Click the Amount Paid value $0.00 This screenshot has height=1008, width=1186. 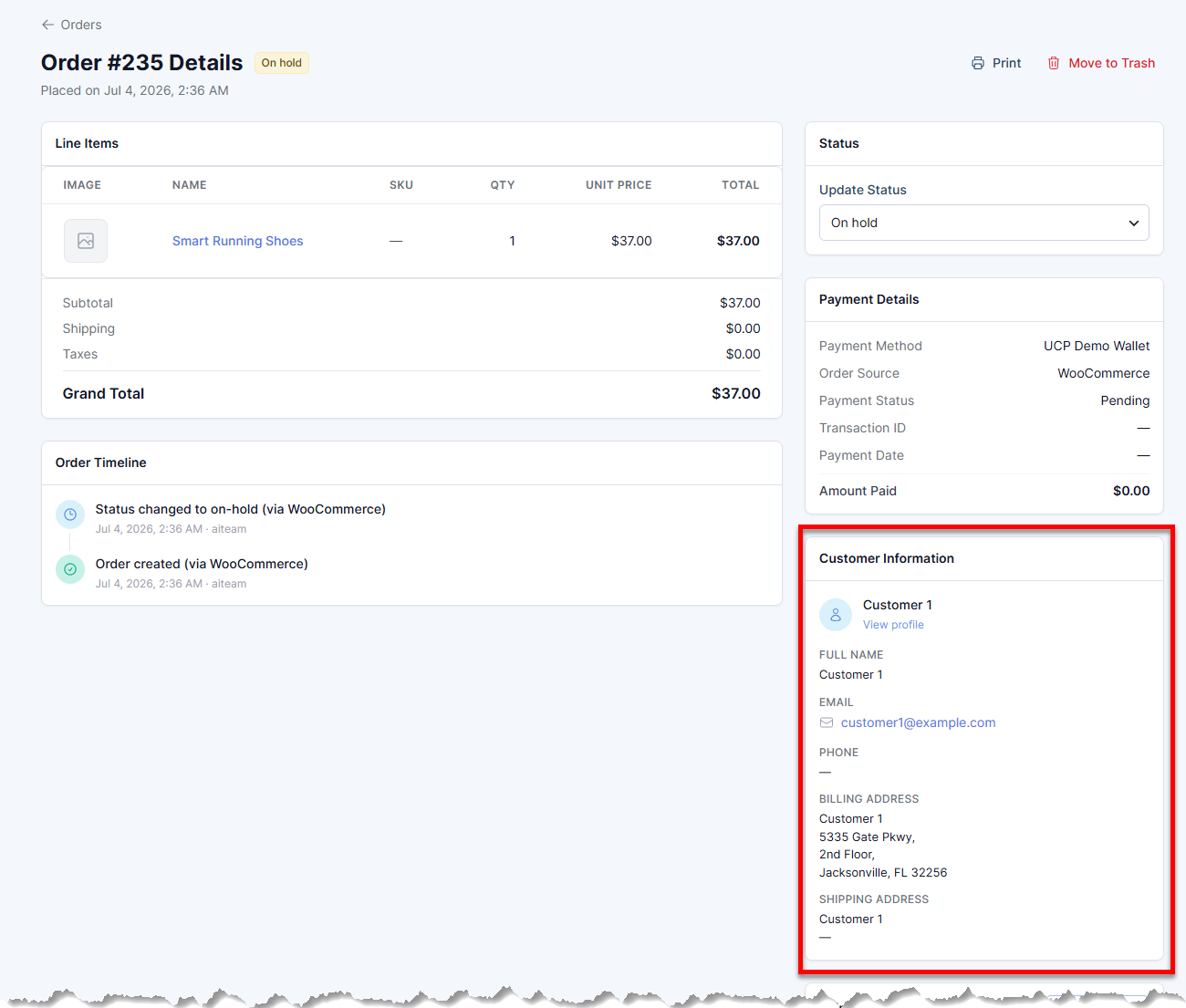[1131, 491]
